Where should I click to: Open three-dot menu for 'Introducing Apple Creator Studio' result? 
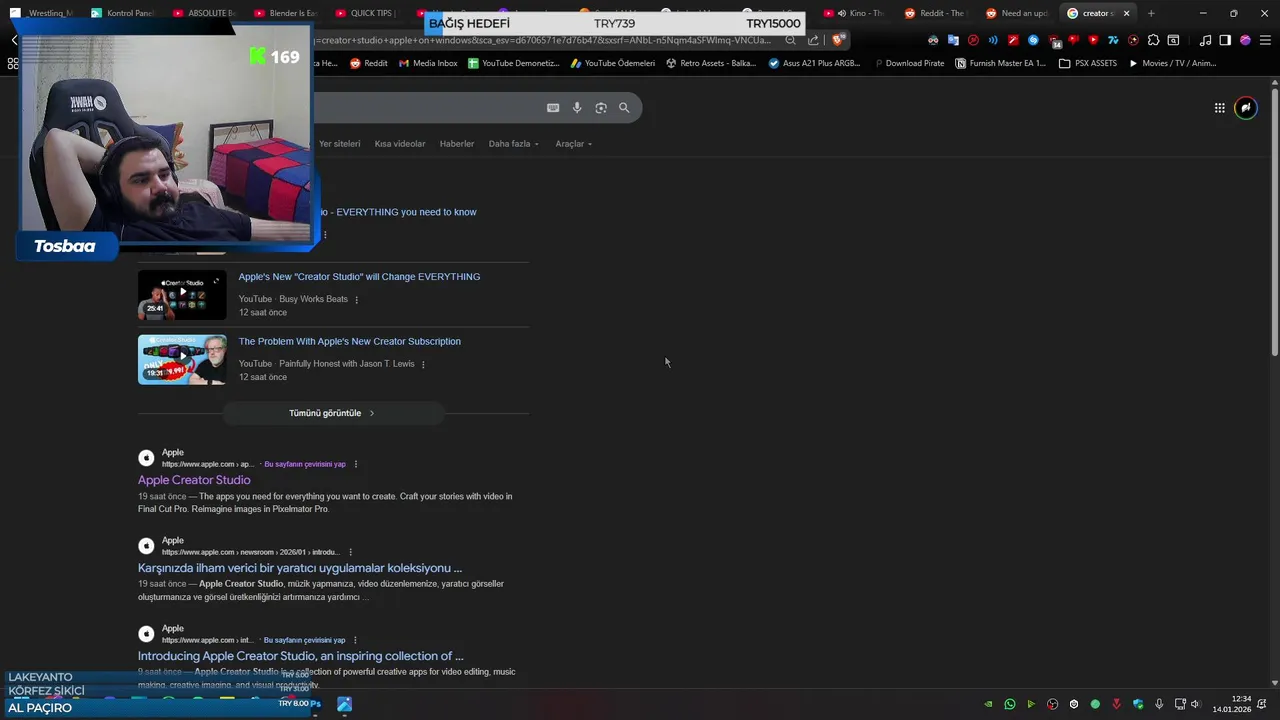pyautogui.click(x=356, y=640)
